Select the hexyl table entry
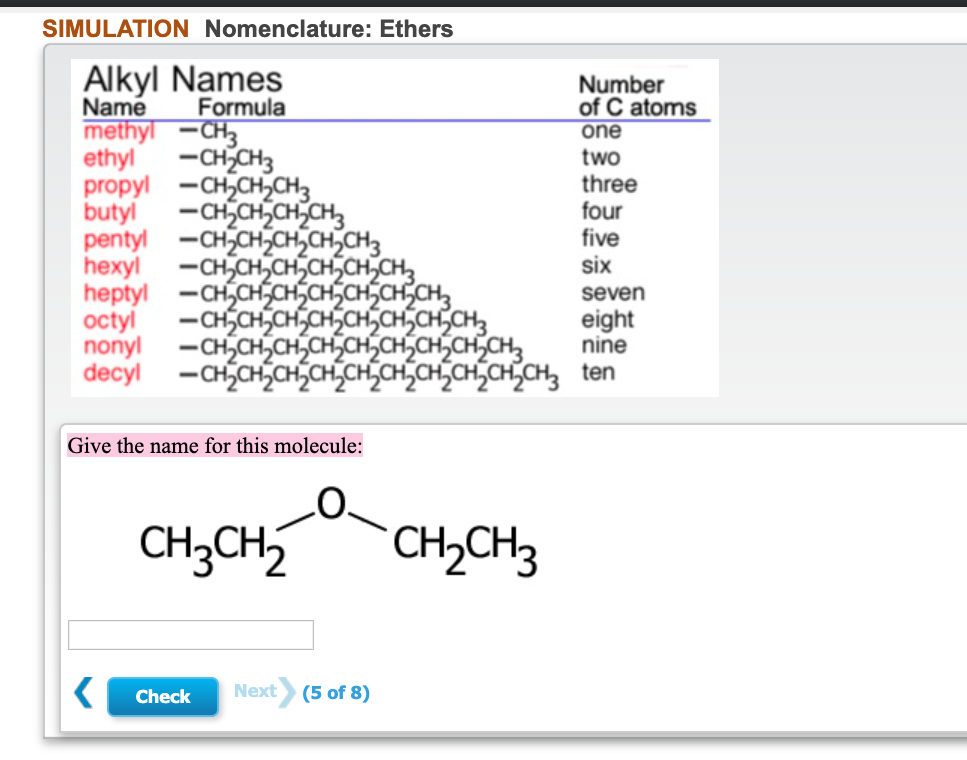967x760 pixels. 110,266
